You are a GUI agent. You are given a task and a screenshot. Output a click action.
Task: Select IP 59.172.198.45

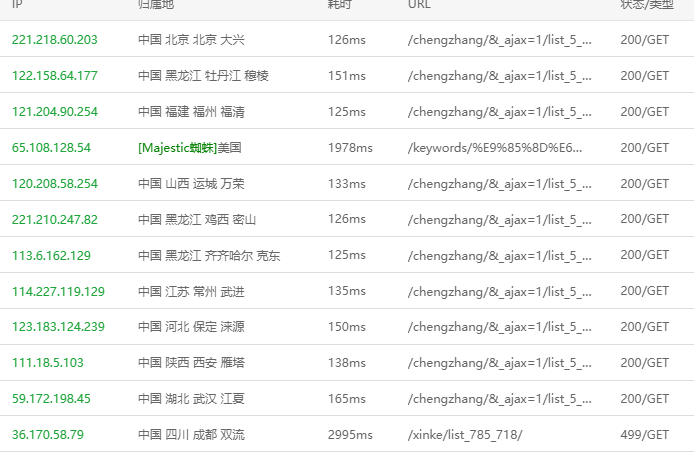coord(51,398)
